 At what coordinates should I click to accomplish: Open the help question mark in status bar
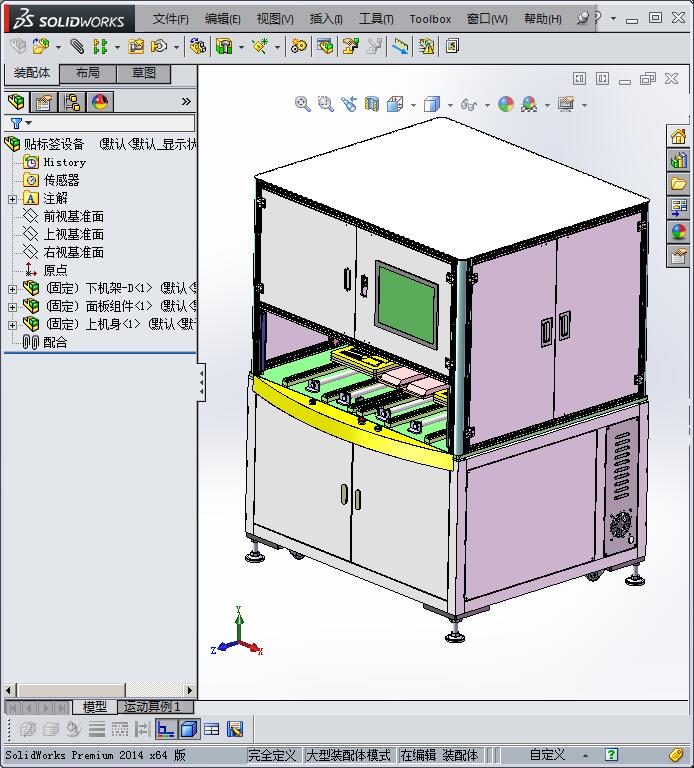[611, 754]
